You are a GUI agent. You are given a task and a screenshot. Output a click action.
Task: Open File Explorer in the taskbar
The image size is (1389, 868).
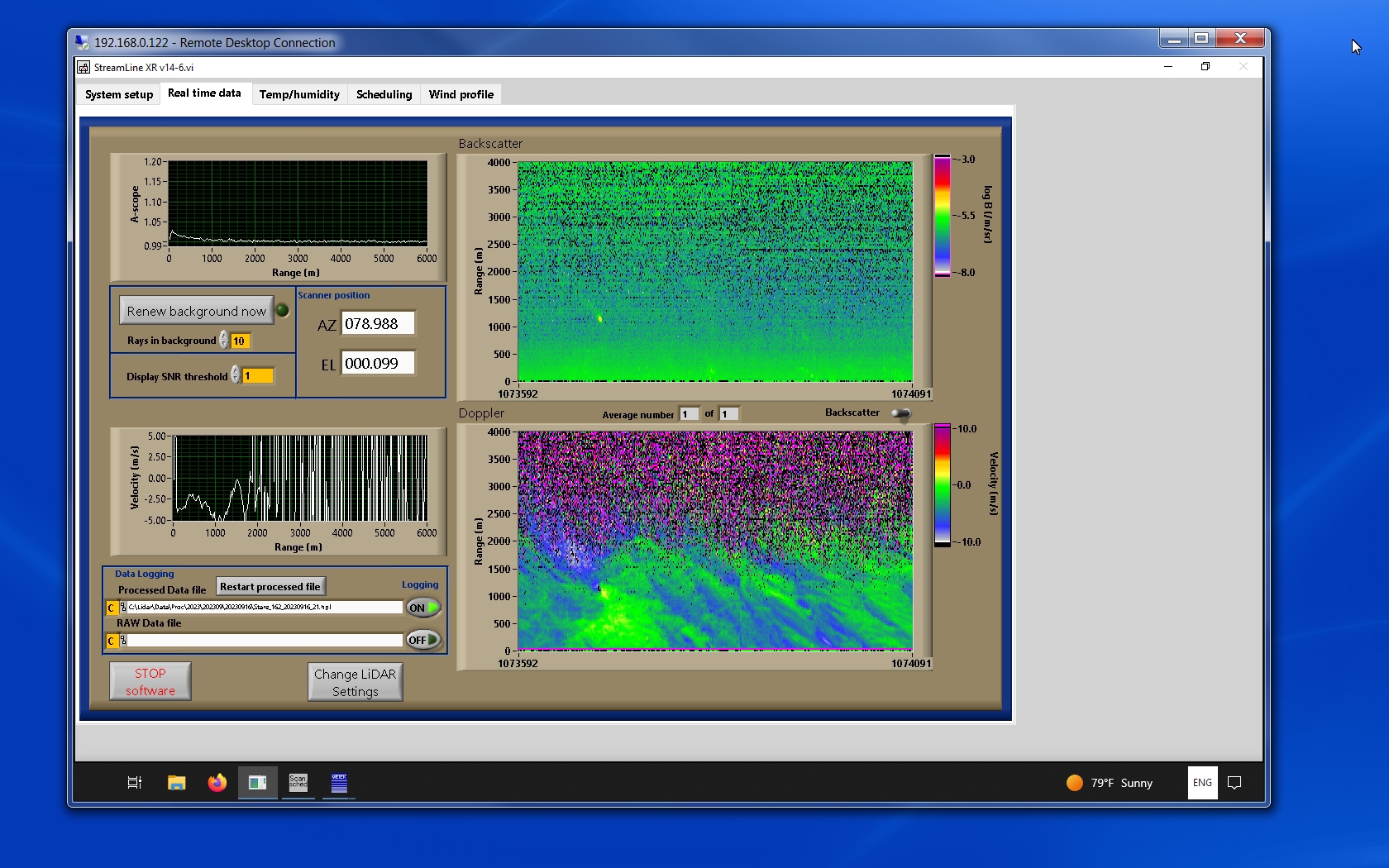coord(176,783)
